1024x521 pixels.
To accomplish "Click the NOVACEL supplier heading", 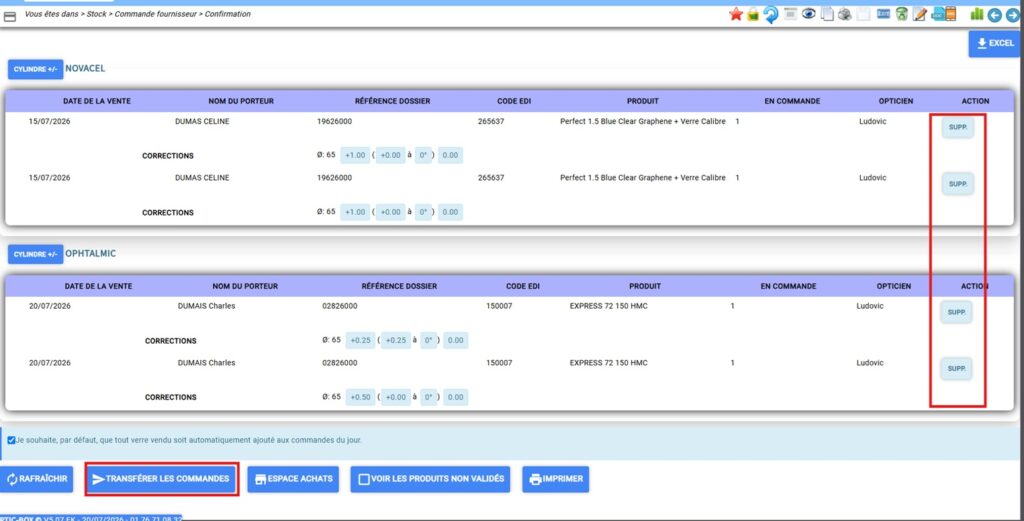I will (85, 69).
